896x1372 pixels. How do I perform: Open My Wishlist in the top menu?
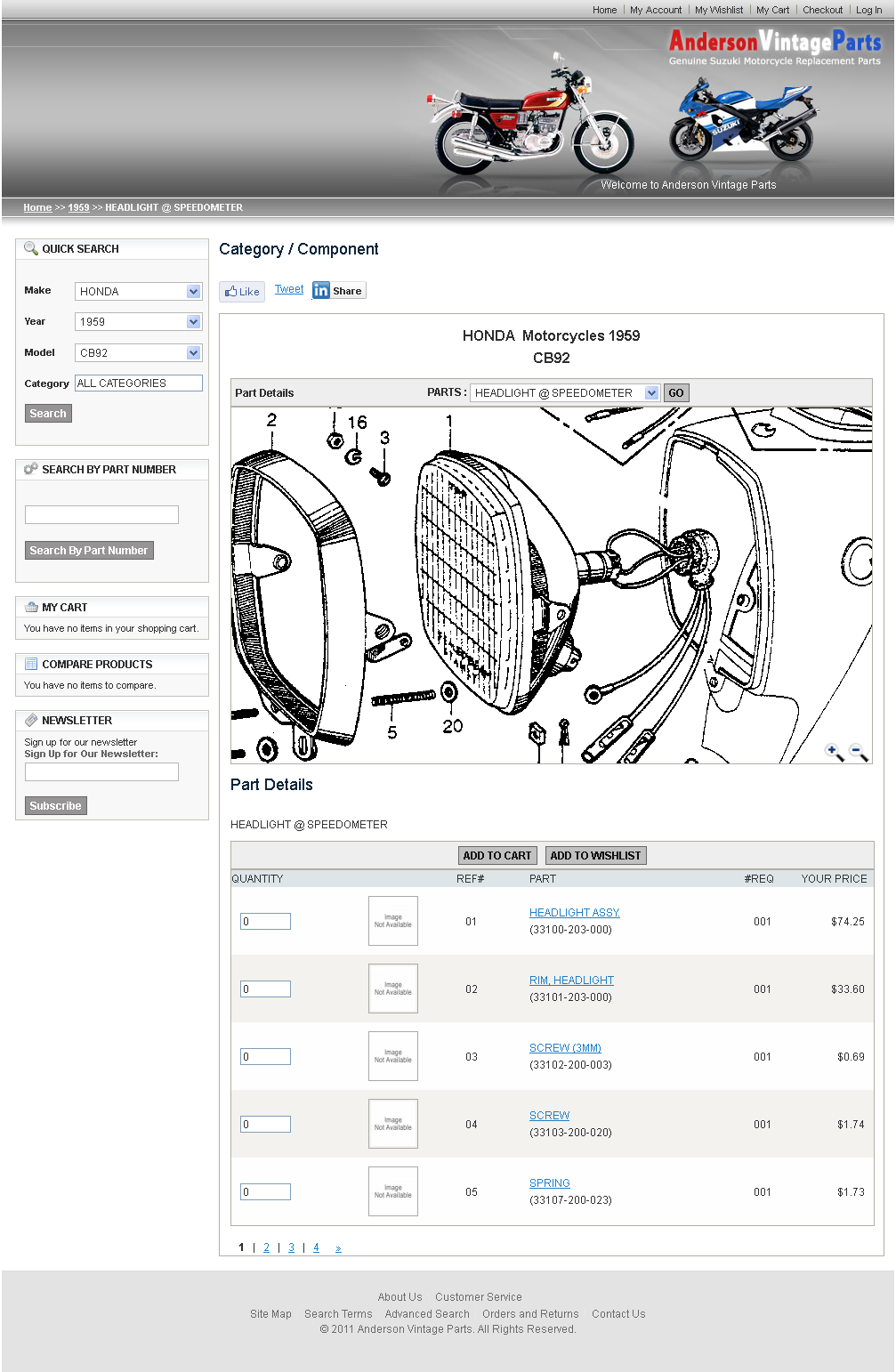[x=719, y=10]
